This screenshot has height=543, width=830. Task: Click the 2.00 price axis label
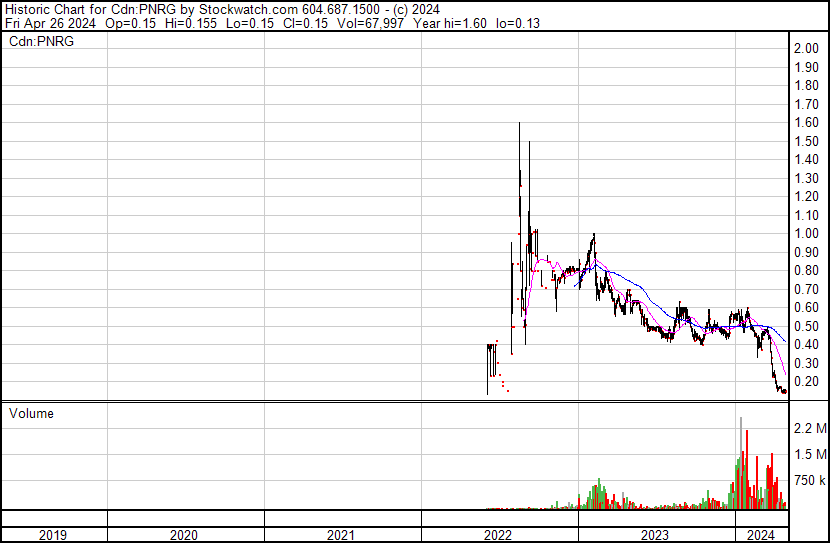pyautogui.click(x=806, y=49)
